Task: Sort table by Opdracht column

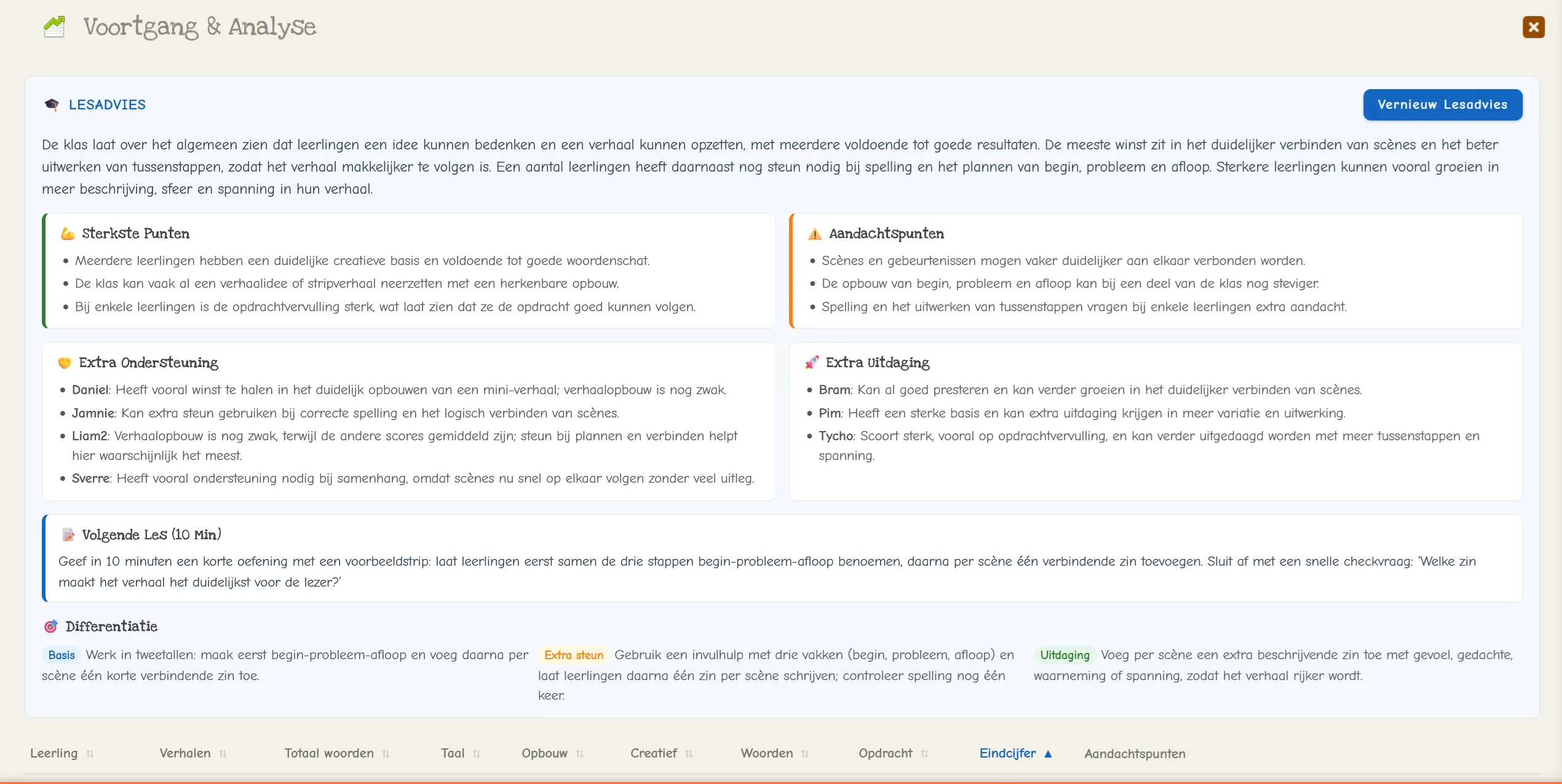Action: tap(893, 753)
